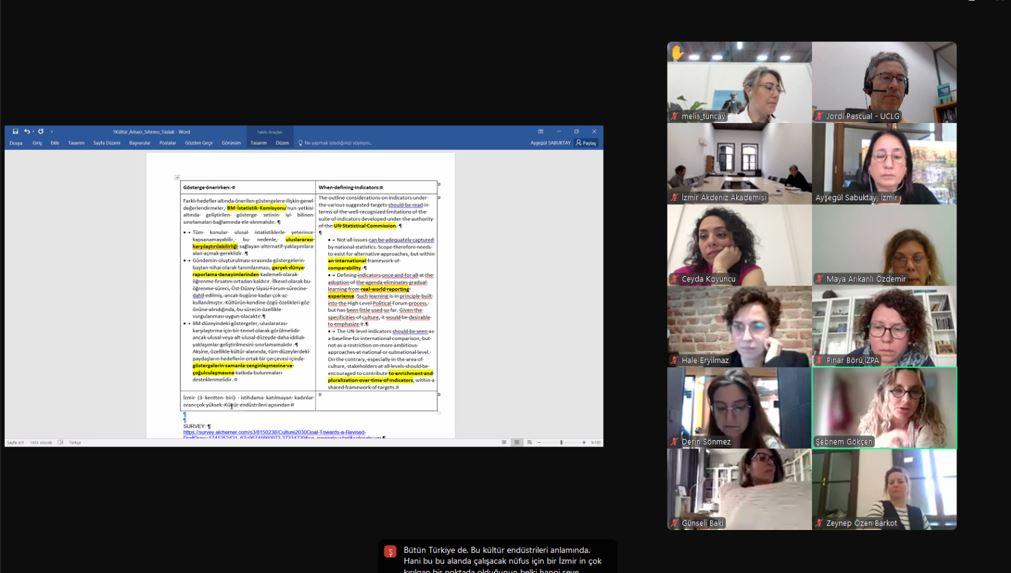Screen dimensions: 1011x573
Task: Click the proofing check icon in status bar
Action: 61,443
